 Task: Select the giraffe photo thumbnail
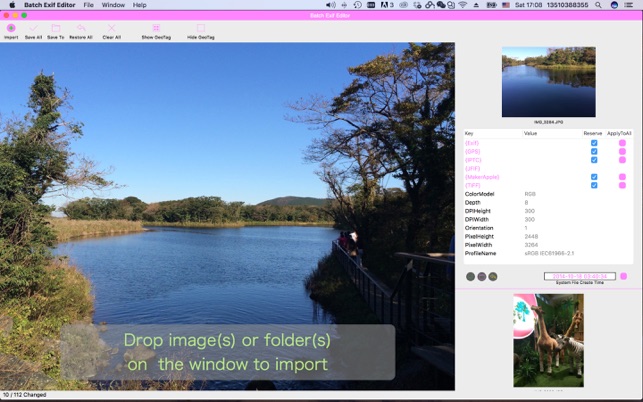pyautogui.click(x=548, y=340)
